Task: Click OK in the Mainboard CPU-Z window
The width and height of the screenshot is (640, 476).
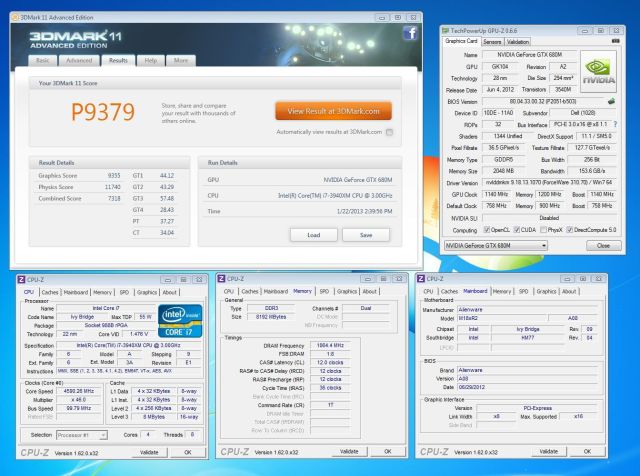Action: 587,452
